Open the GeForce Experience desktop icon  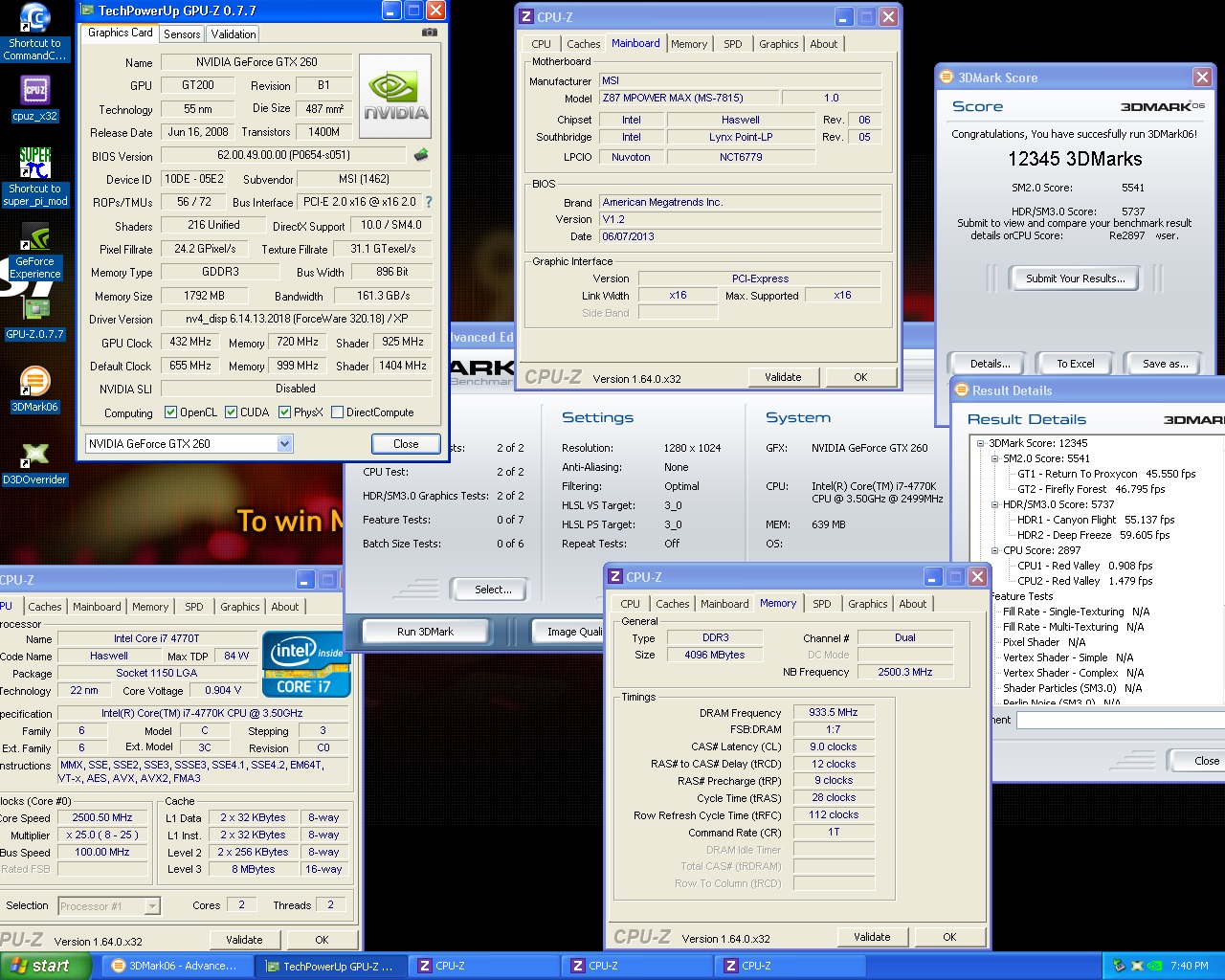[x=34, y=252]
